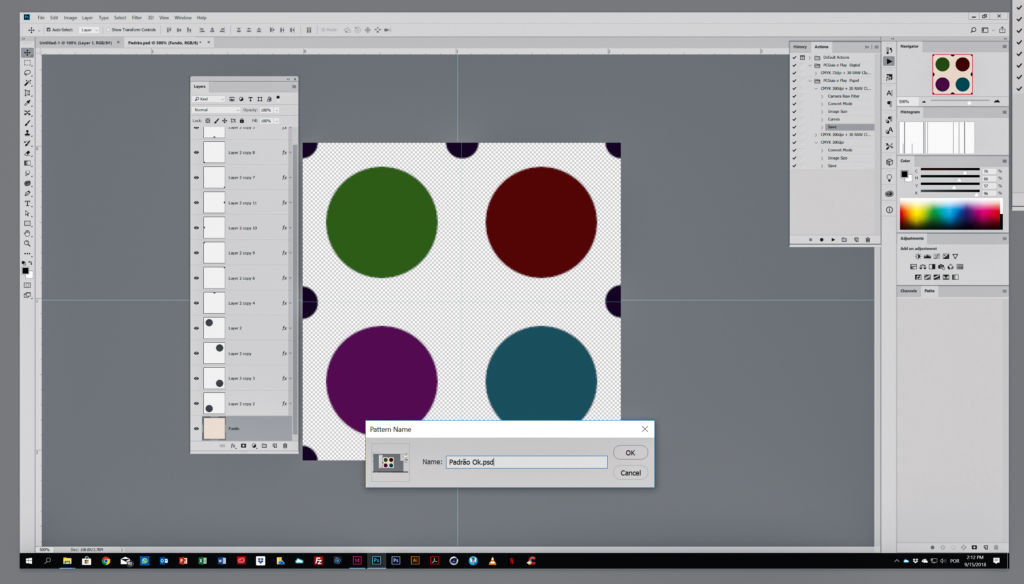Hide the Layer 2 copy 2 layer

click(197, 403)
